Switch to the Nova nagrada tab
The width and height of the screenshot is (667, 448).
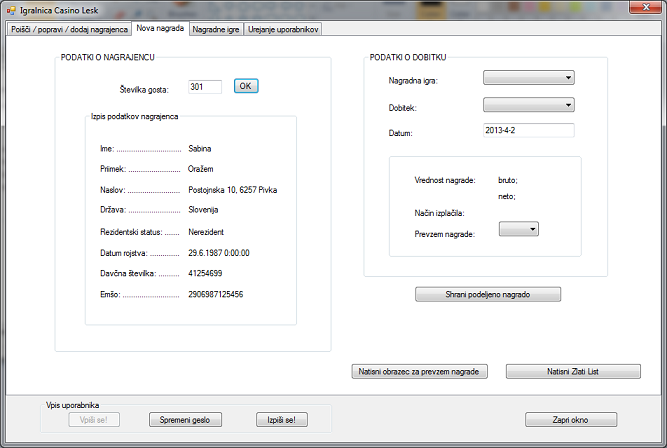[161, 29]
